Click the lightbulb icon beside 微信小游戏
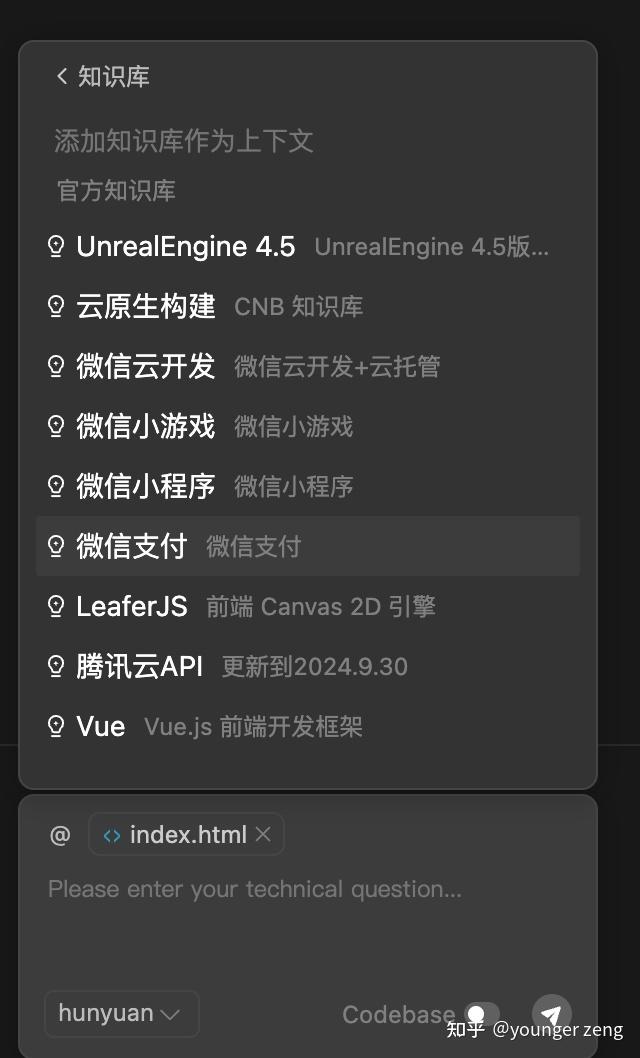 click(56, 426)
